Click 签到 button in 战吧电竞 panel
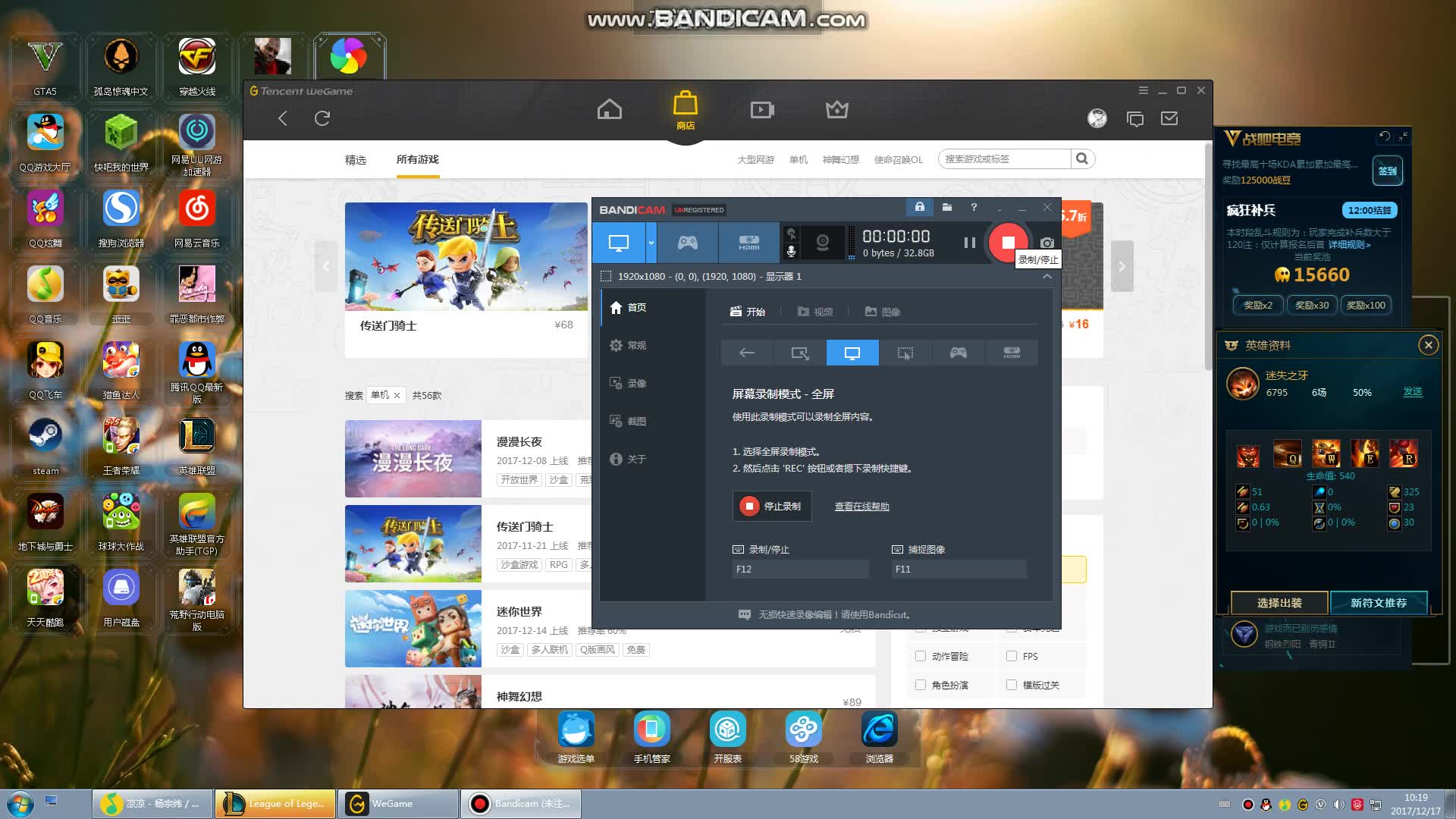Screen dimensions: 1456x819 click(x=1388, y=171)
